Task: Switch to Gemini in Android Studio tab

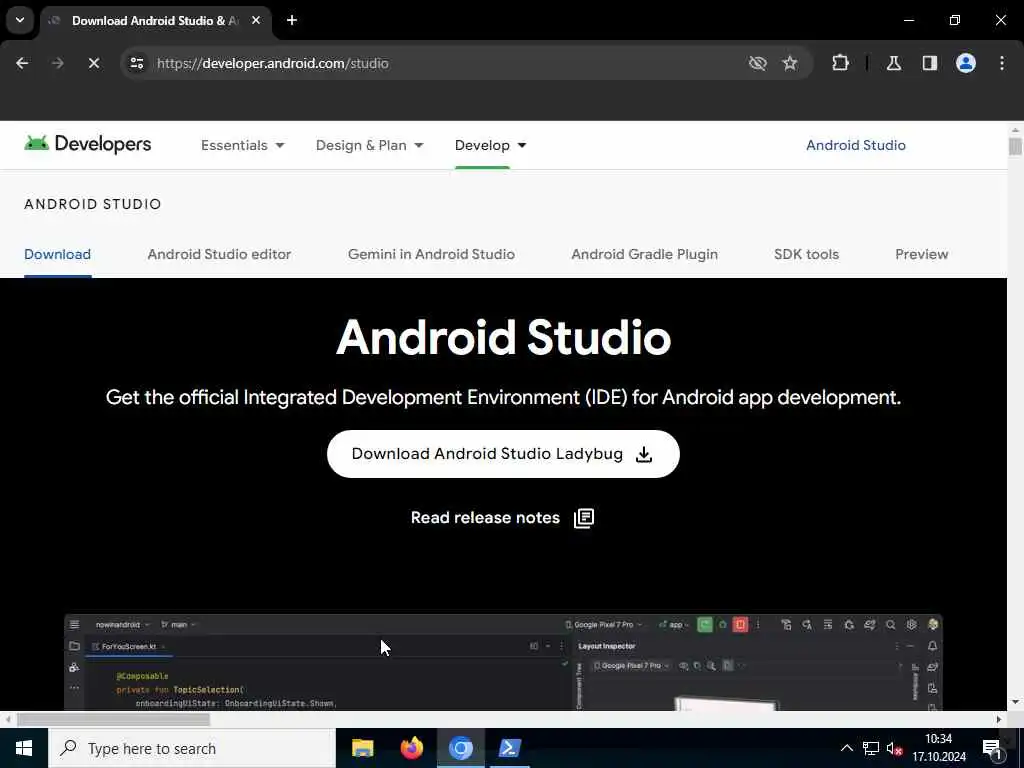Action: pos(431,254)
